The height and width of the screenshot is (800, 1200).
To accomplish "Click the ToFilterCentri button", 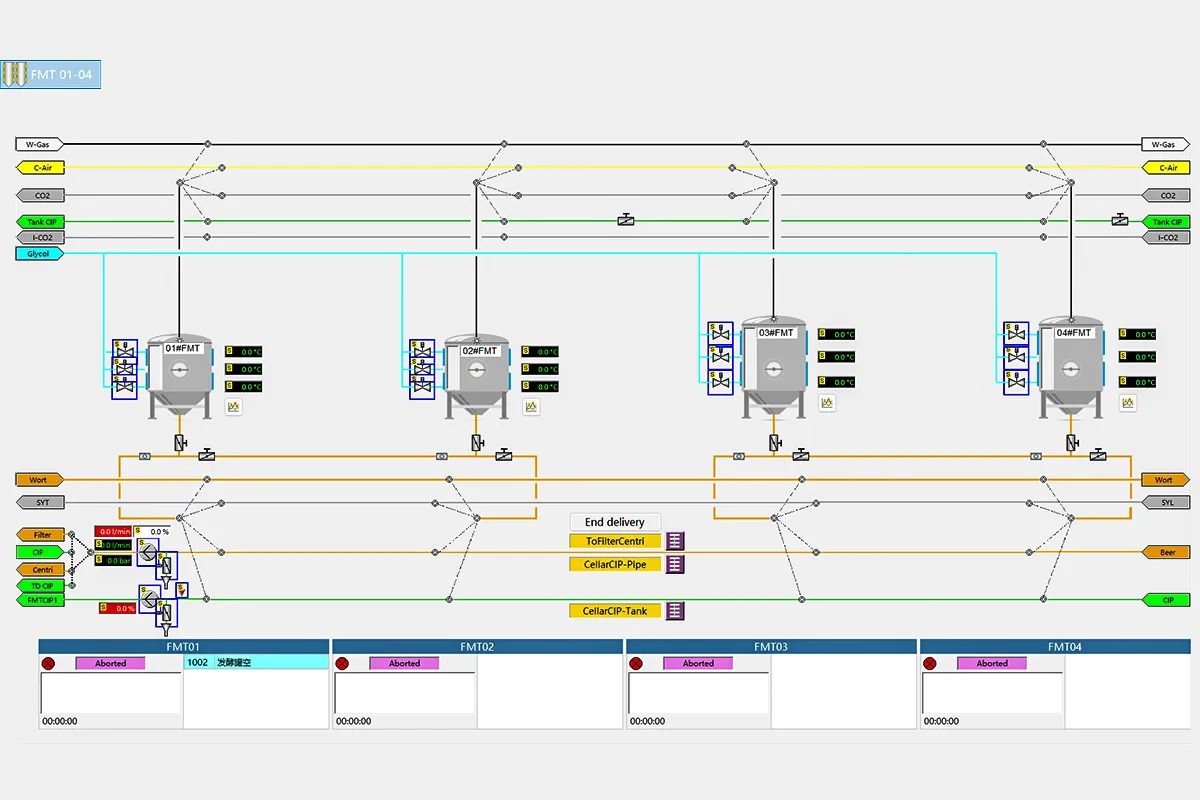I will pyautogui.click(x=615, y=541).
